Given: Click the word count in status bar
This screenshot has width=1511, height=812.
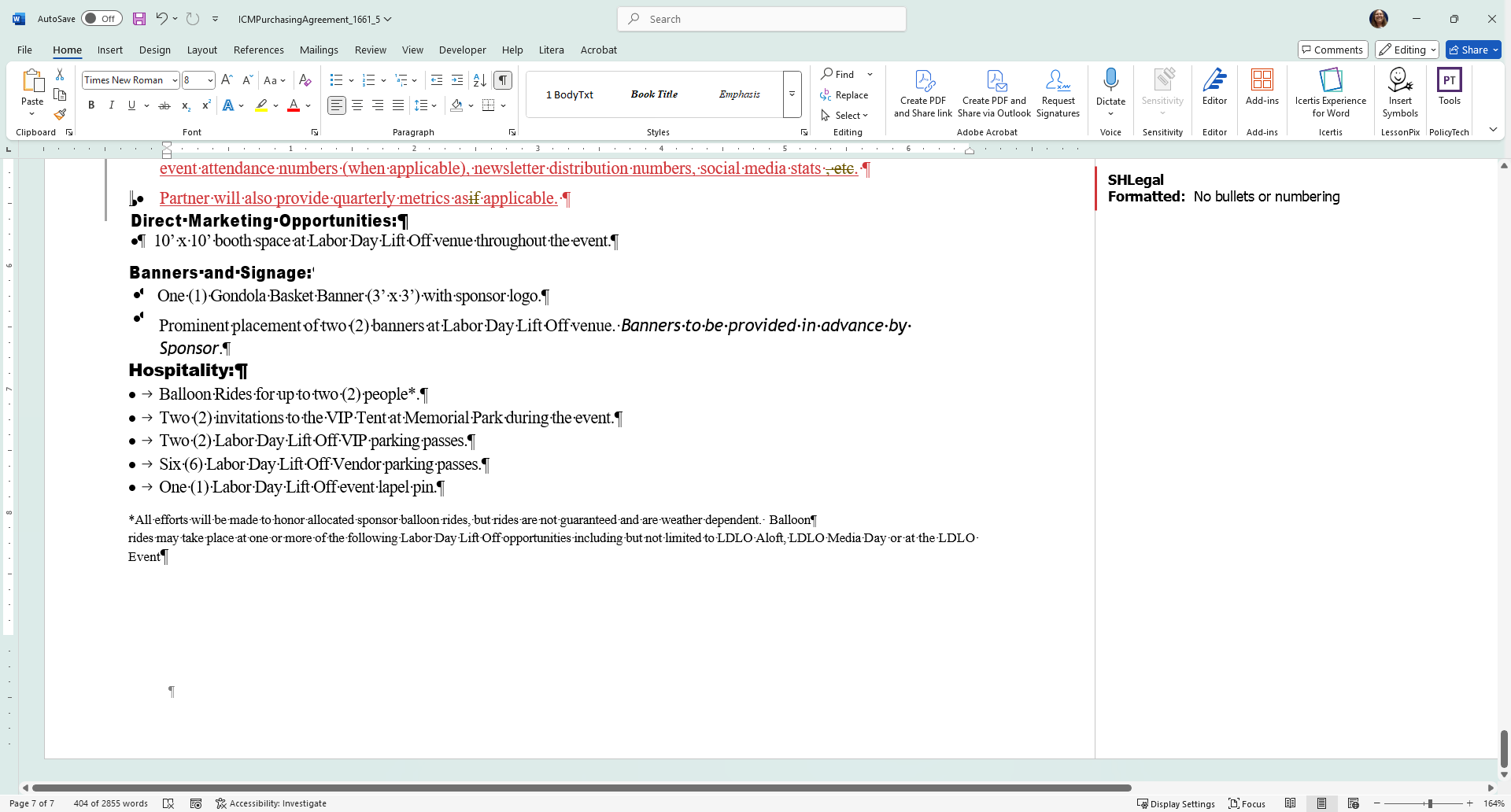Looking at the screenshot, I should tap(111, 803).
